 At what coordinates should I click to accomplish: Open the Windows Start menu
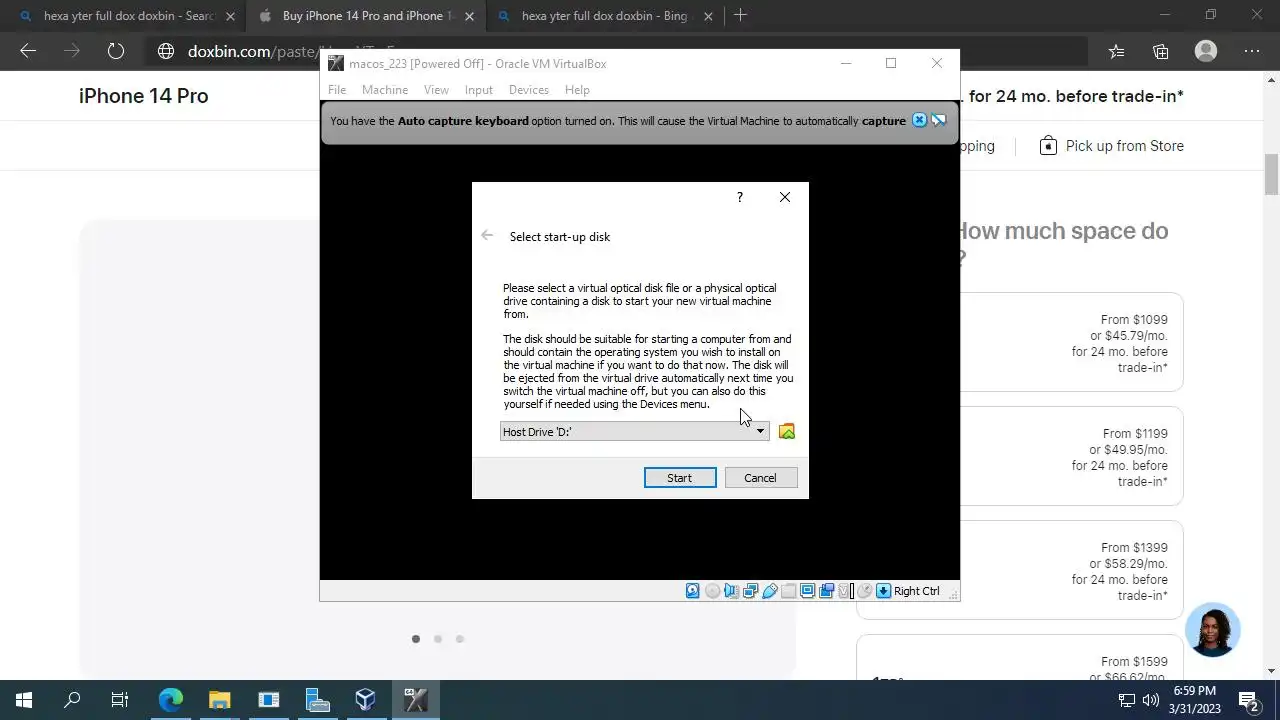[x=24, y=700]
